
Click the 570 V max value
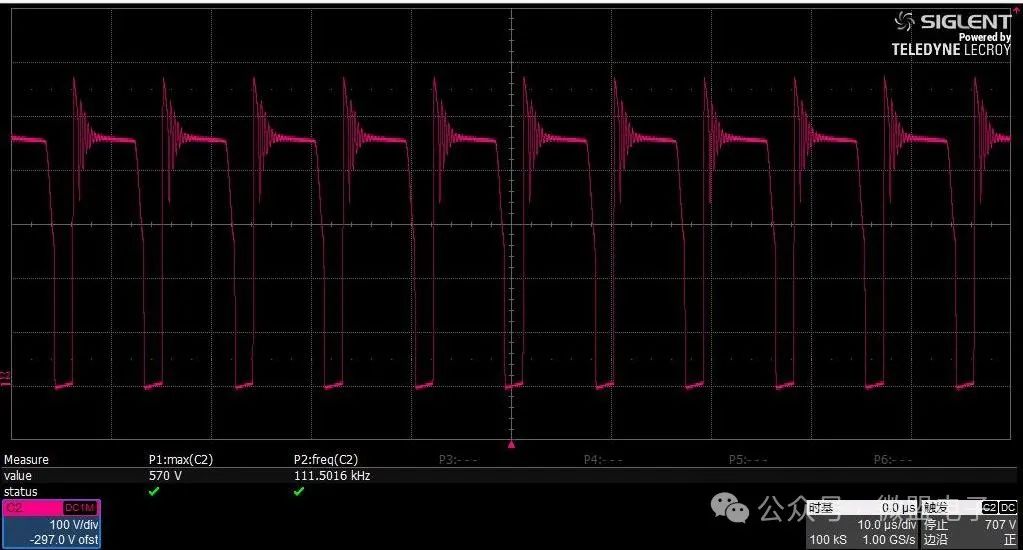coord(165,476)
